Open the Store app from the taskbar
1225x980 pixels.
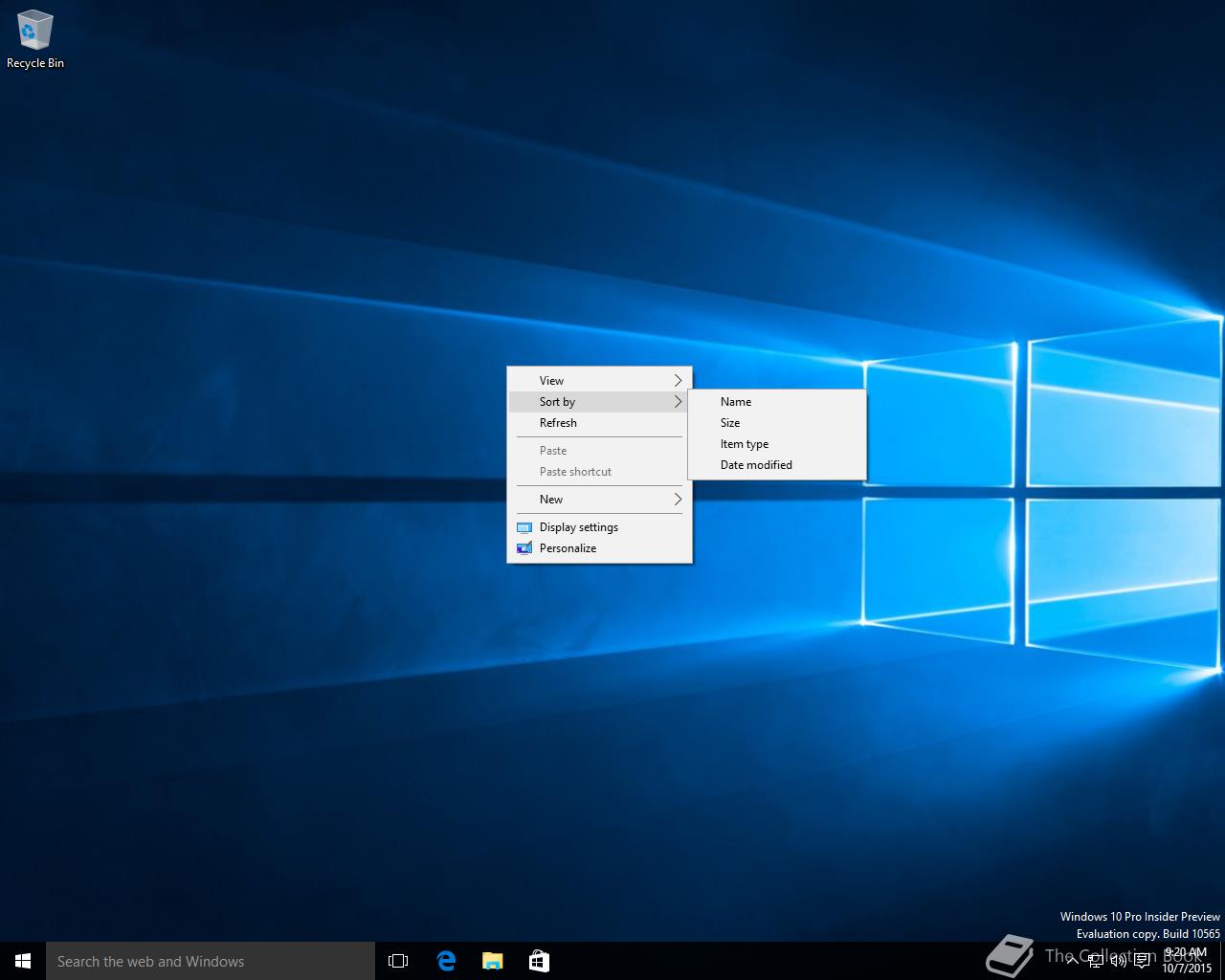pyautogui.click(x=539, y=961)
